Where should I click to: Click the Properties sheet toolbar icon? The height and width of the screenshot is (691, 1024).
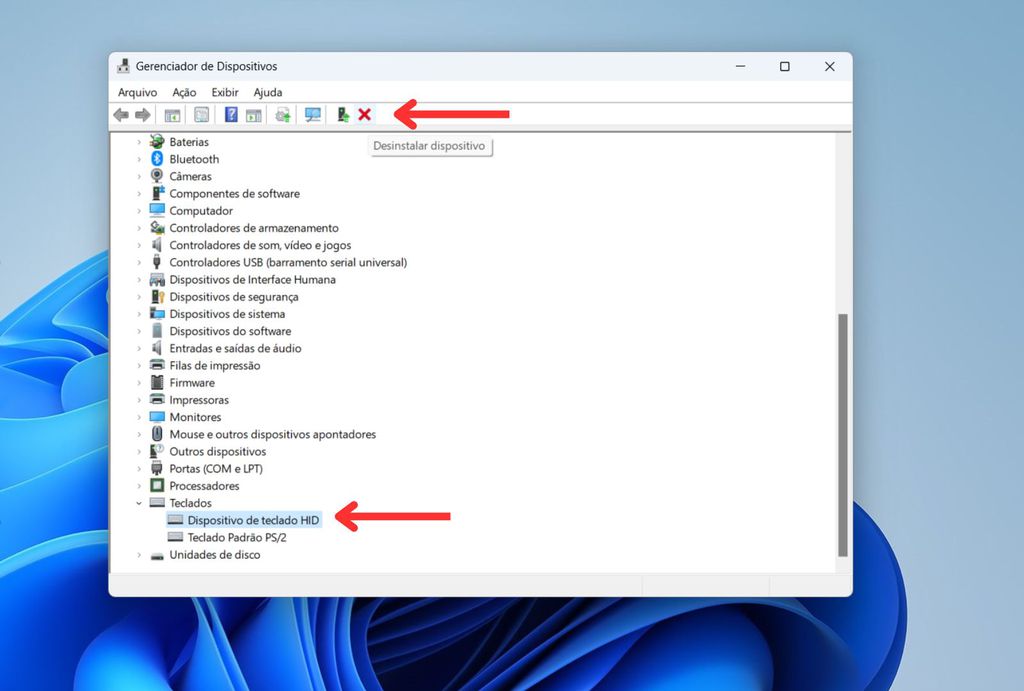point(202,115)
